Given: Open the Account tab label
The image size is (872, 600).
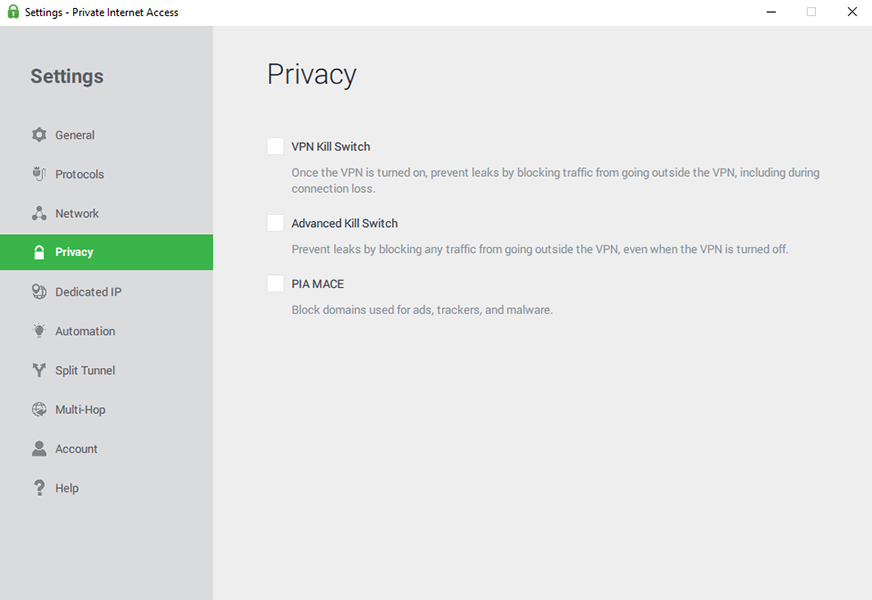Looking at the screenshot, I should (x=76, y=449).
